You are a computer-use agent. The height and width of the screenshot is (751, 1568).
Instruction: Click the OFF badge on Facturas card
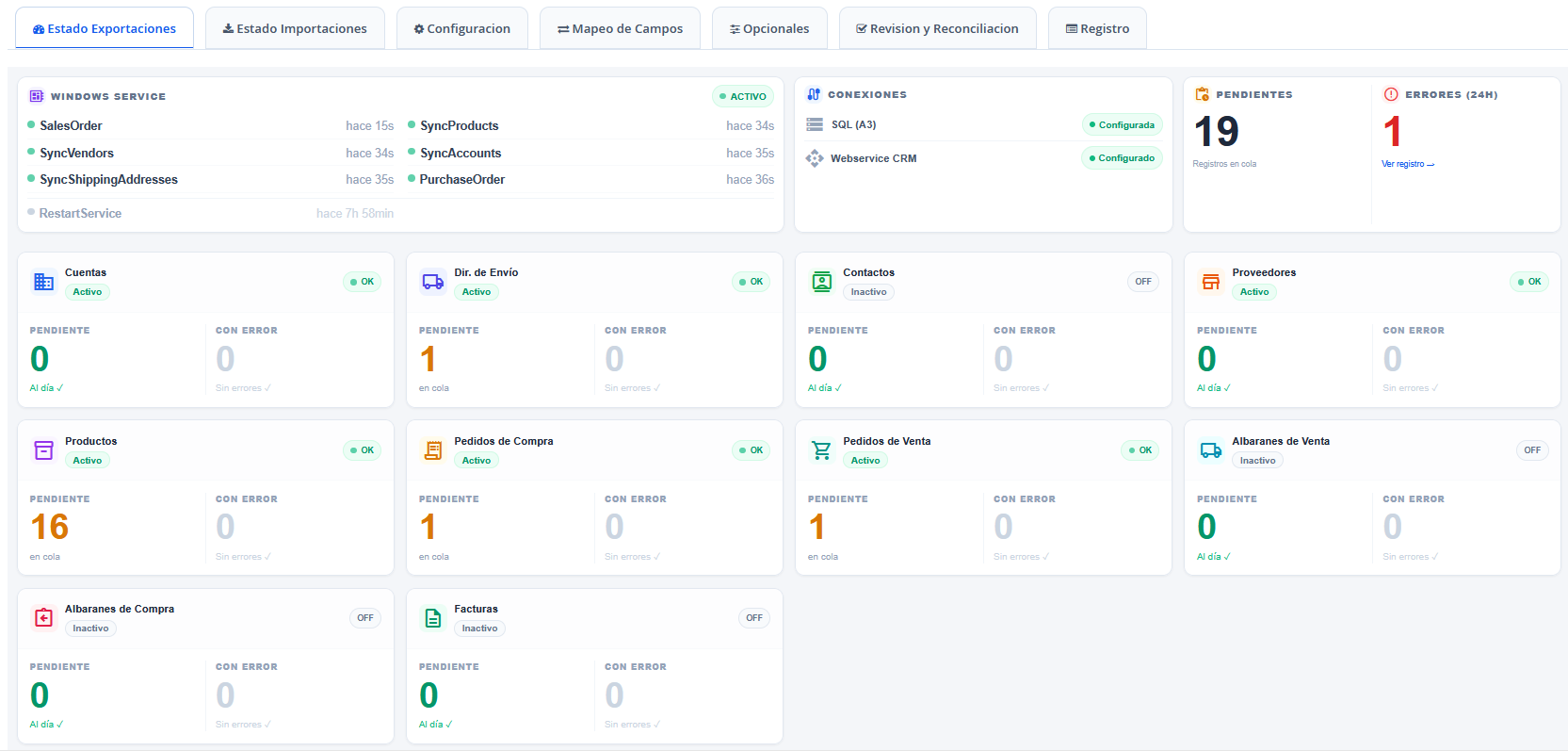[x=754, y=617]
